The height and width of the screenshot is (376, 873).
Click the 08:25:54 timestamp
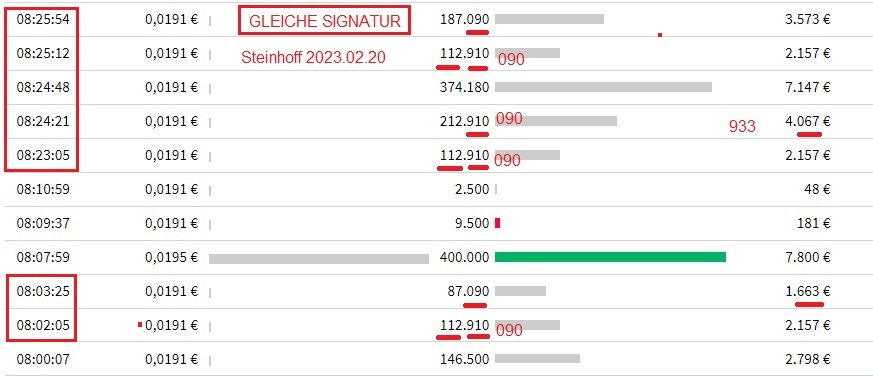43,20
